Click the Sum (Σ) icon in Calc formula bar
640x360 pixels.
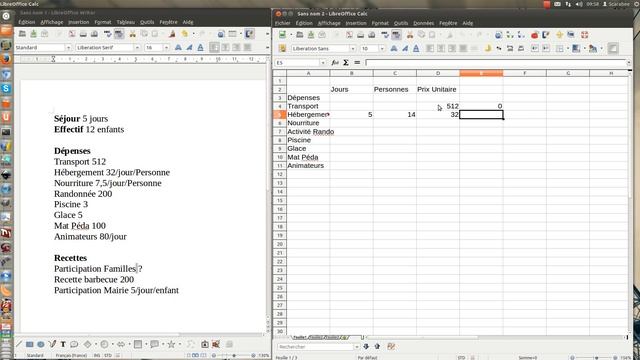click(x=346, y=62)
